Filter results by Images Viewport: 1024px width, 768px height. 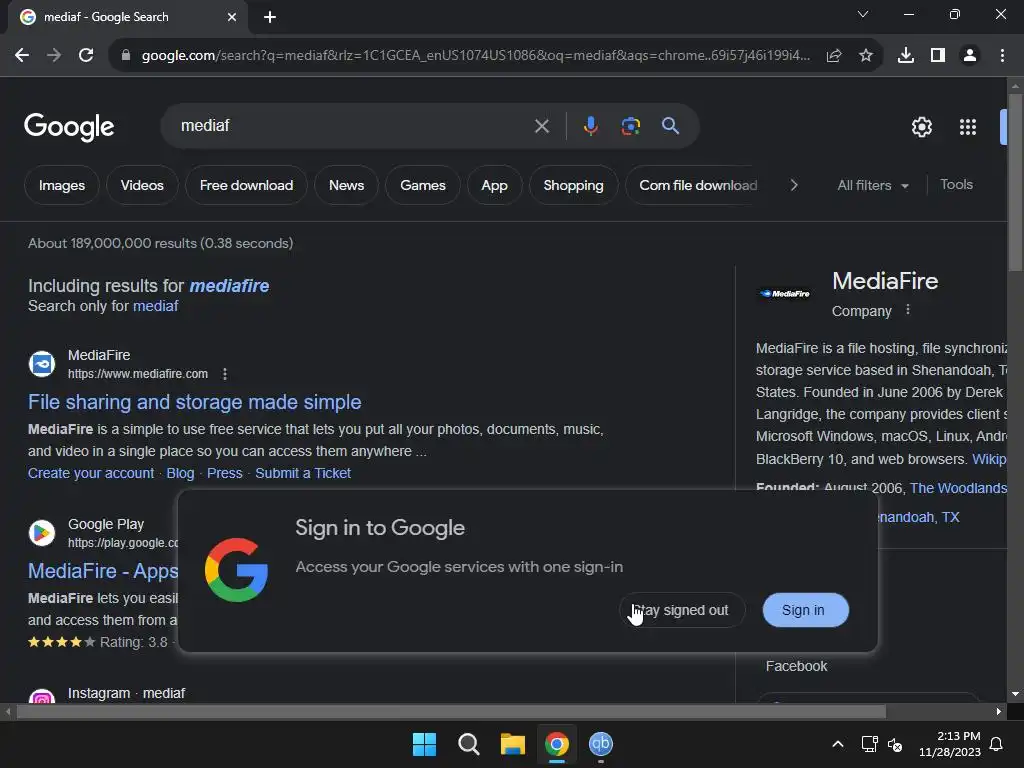tap(62, 185)
